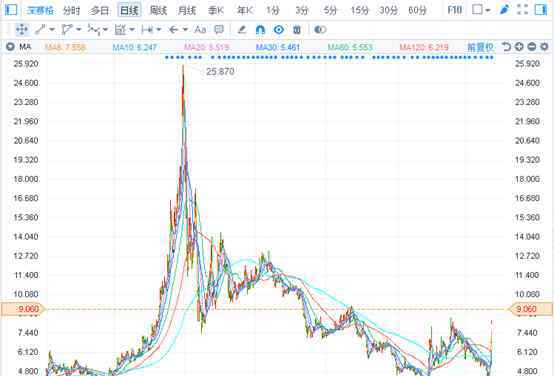Toggle the blue drawing pen tool
The height and width of the screenshot is (376, 554).
pos(504,10)
